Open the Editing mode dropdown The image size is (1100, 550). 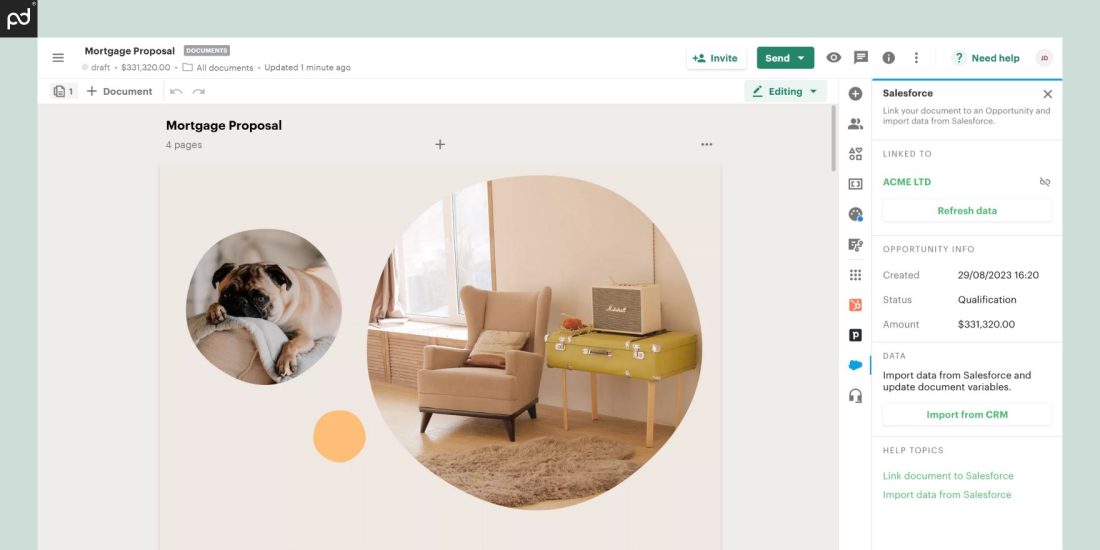[x=785, y=91]
